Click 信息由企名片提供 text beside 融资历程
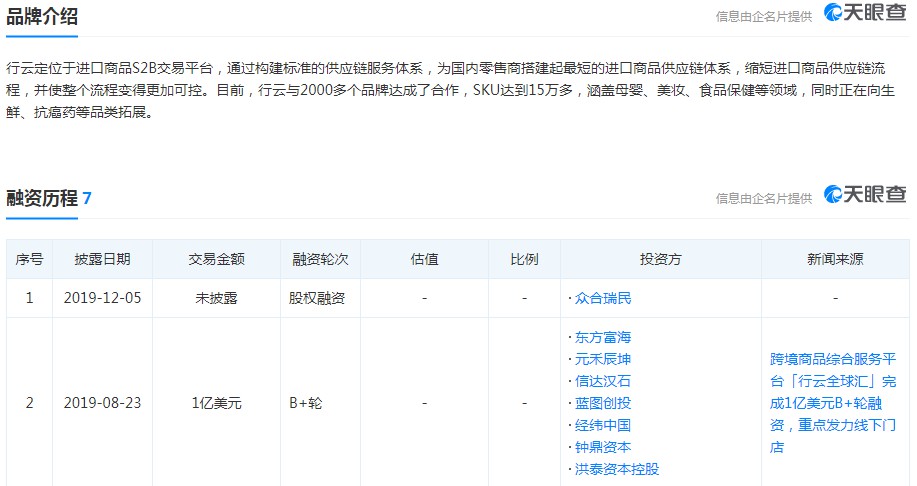Viewport: 917px width, 486px height. click(x=764, y=199)
